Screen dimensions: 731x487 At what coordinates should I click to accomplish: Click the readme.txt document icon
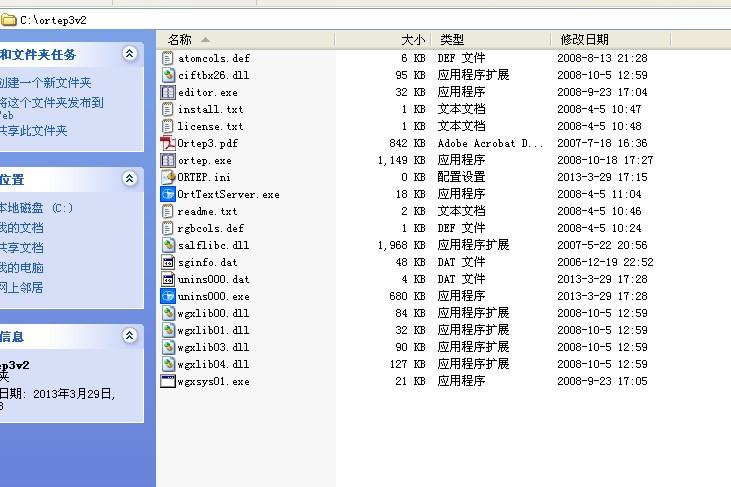pyautogui.click(x=167, y=211)
